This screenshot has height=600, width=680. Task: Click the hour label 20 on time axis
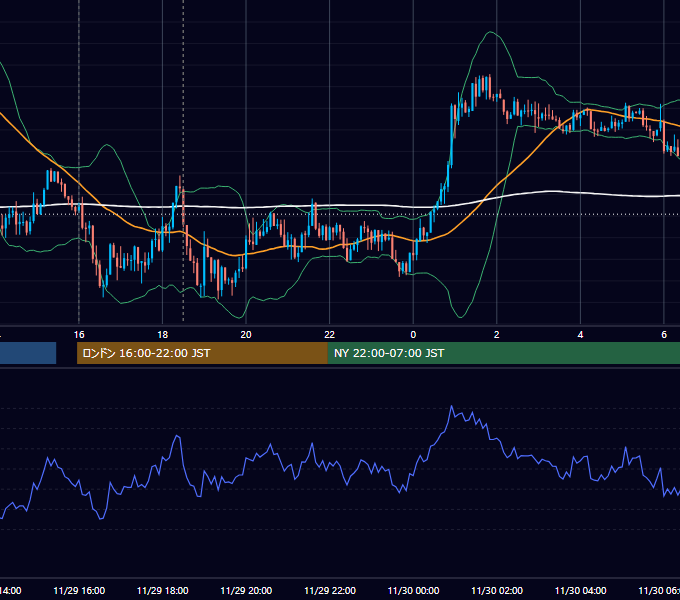246,335
